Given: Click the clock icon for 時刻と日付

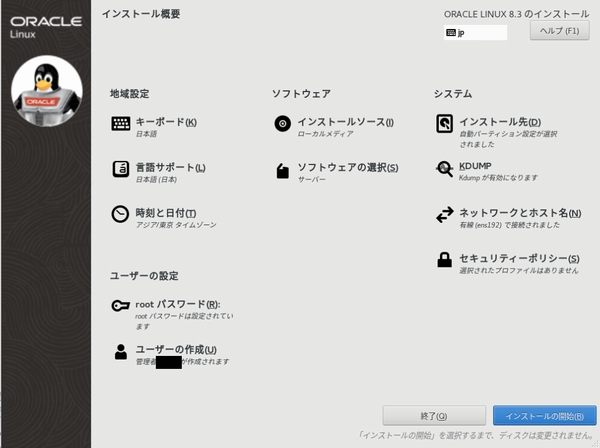Looking at the screenshot, I should [x=120, y=214].
